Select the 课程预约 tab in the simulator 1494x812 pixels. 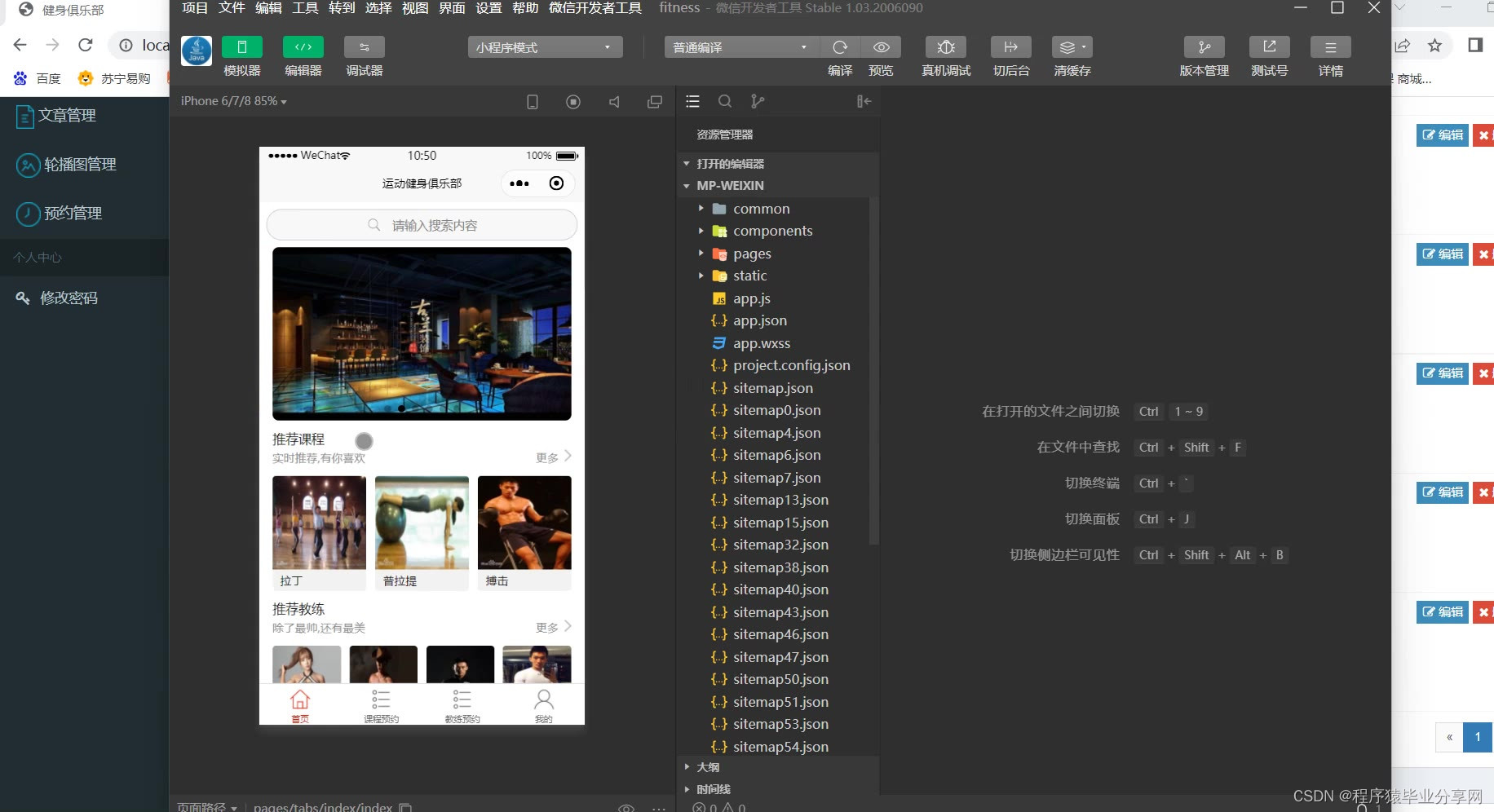click(x=381, y=705)
